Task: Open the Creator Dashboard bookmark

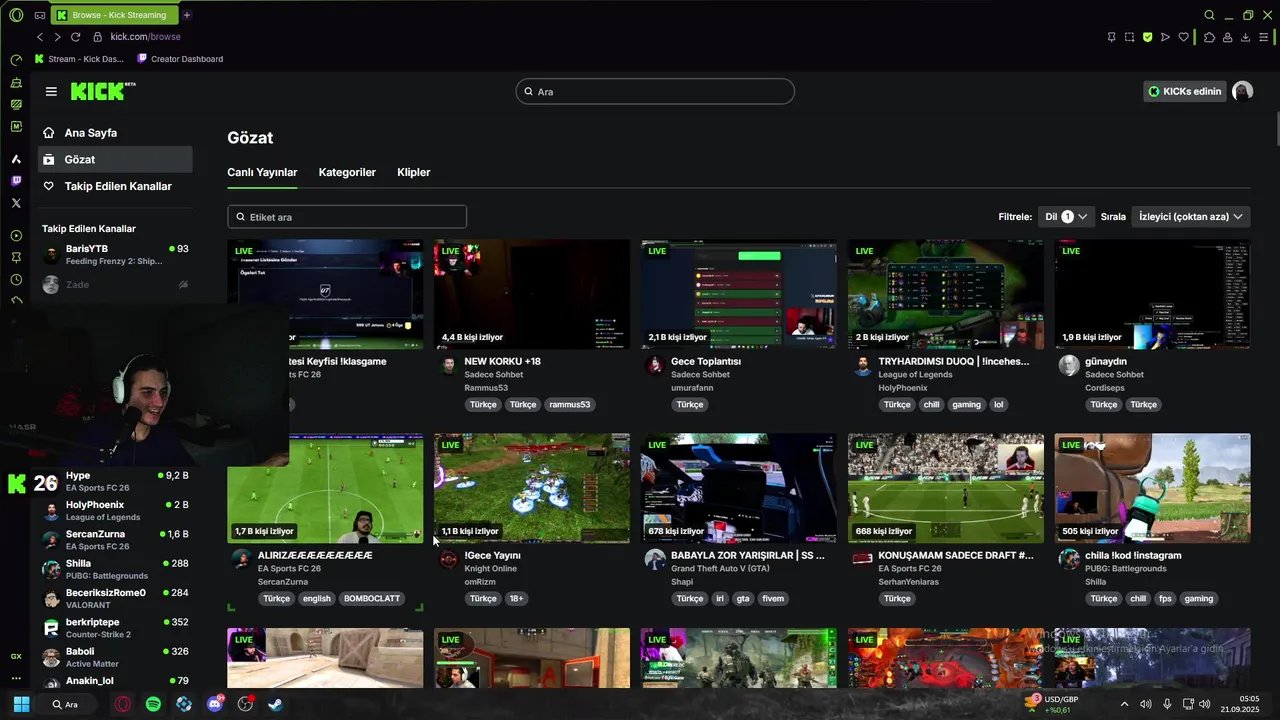Action: click(180, 59)
